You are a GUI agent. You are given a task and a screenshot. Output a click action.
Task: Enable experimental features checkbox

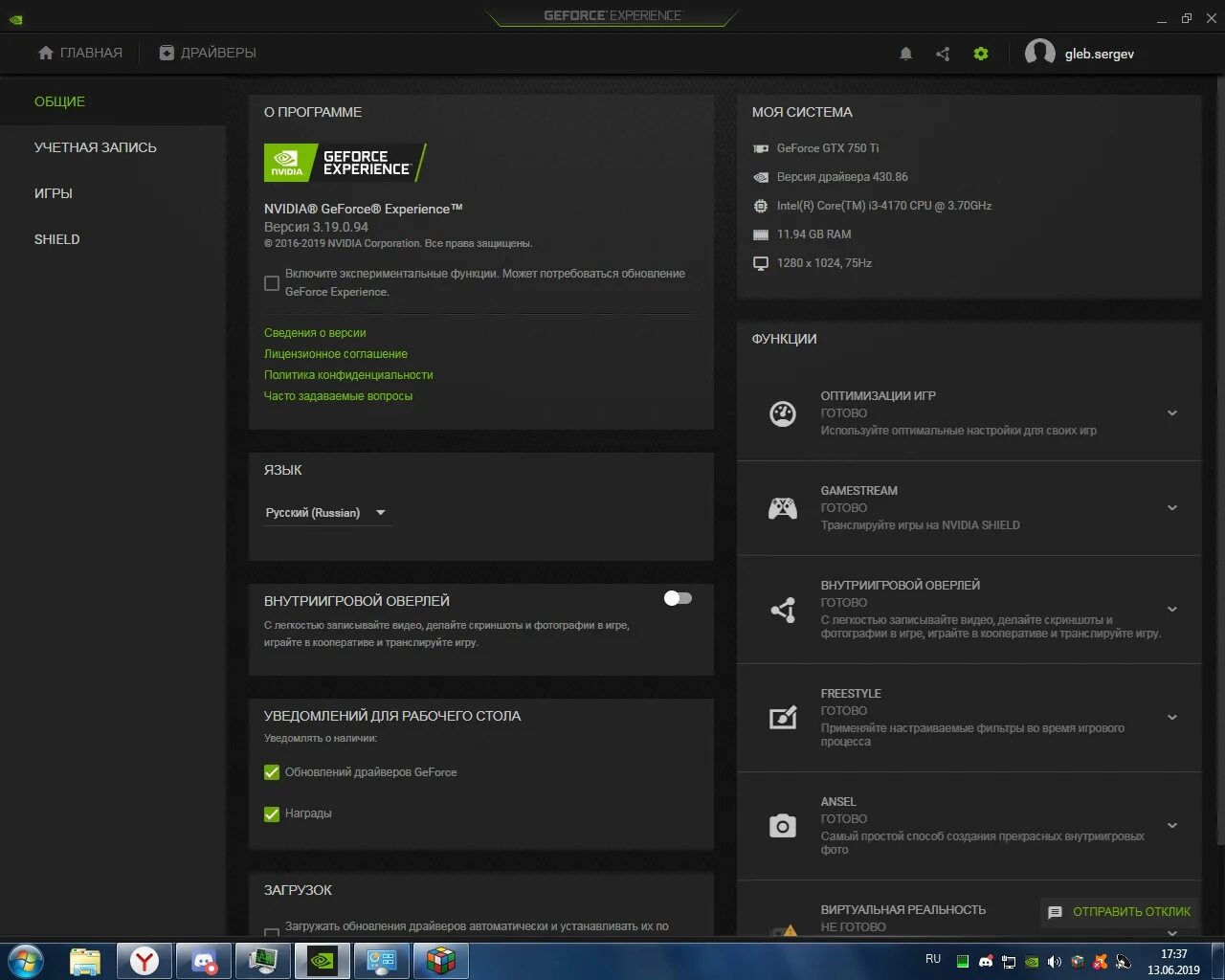[x=272, y=283]
